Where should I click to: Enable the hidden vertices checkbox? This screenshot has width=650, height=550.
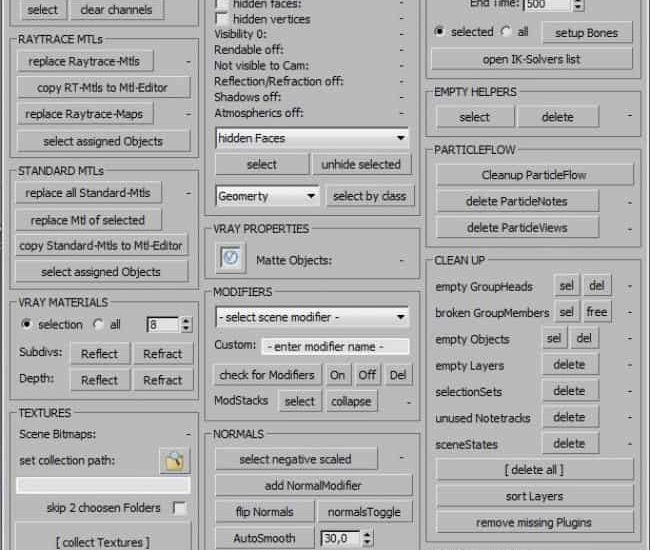[222, 19]
